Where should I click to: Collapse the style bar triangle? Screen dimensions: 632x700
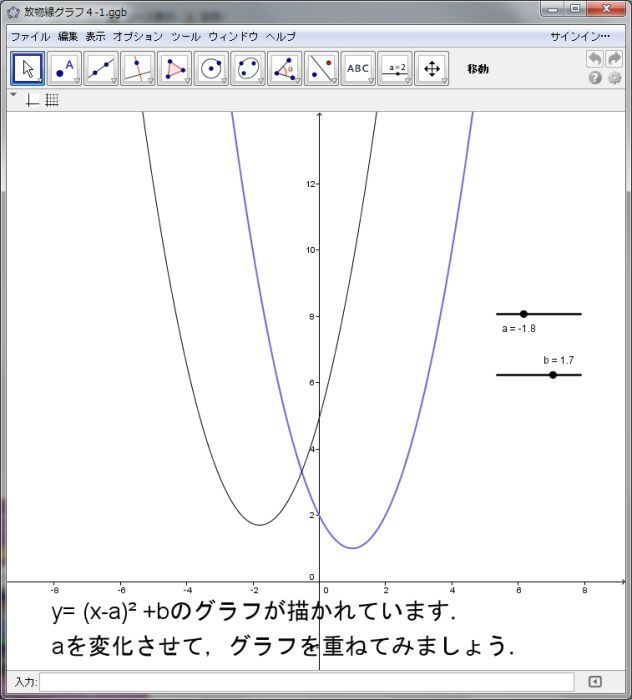point(13,95)
